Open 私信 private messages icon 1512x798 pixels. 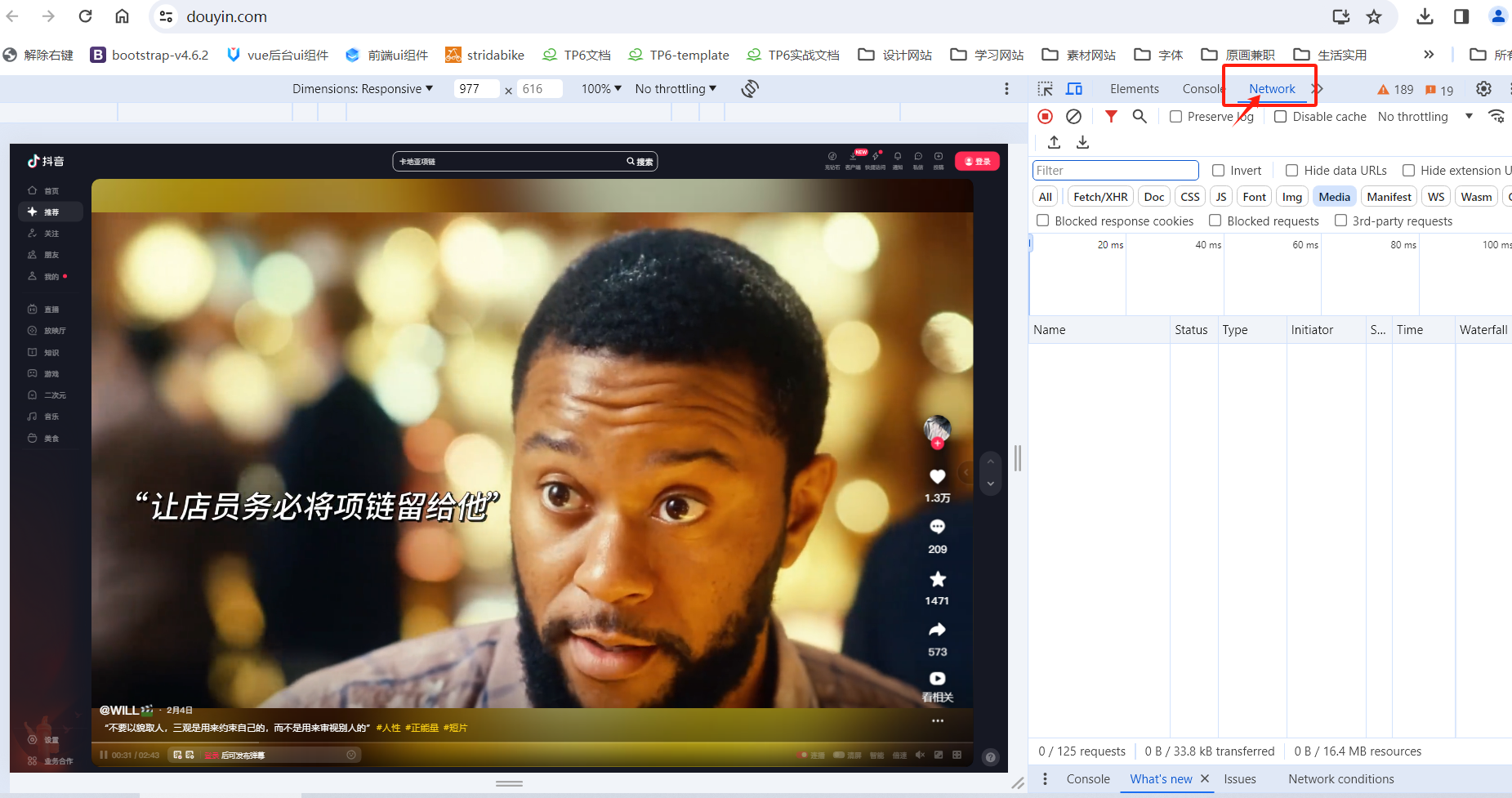point(918,156)
